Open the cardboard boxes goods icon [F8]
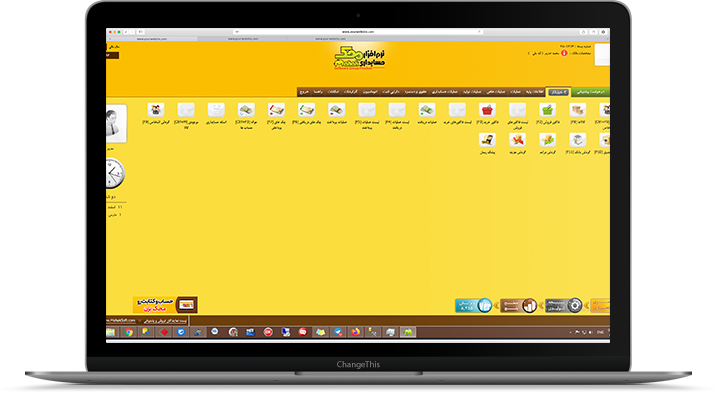Screen dimensions: 717x393 [578, 110]
